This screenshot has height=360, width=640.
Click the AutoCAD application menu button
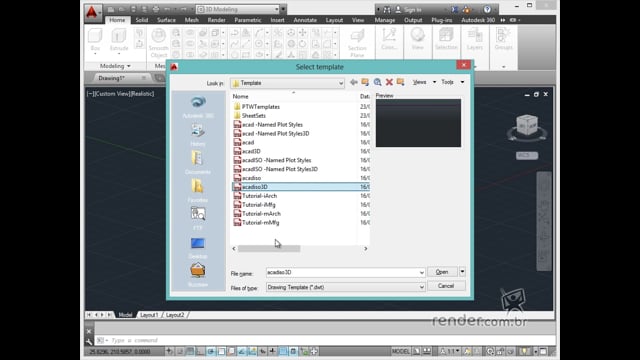point(92,12)
